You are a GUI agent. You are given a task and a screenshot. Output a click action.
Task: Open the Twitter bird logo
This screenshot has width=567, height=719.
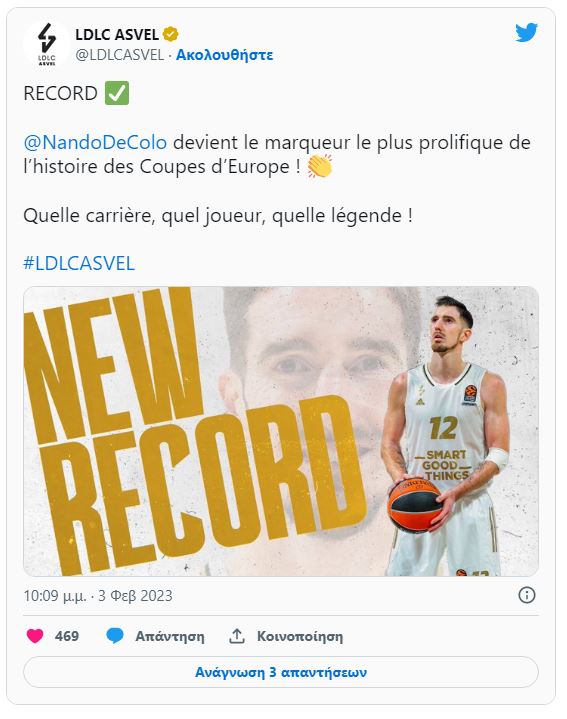click(x=526, y=33)
